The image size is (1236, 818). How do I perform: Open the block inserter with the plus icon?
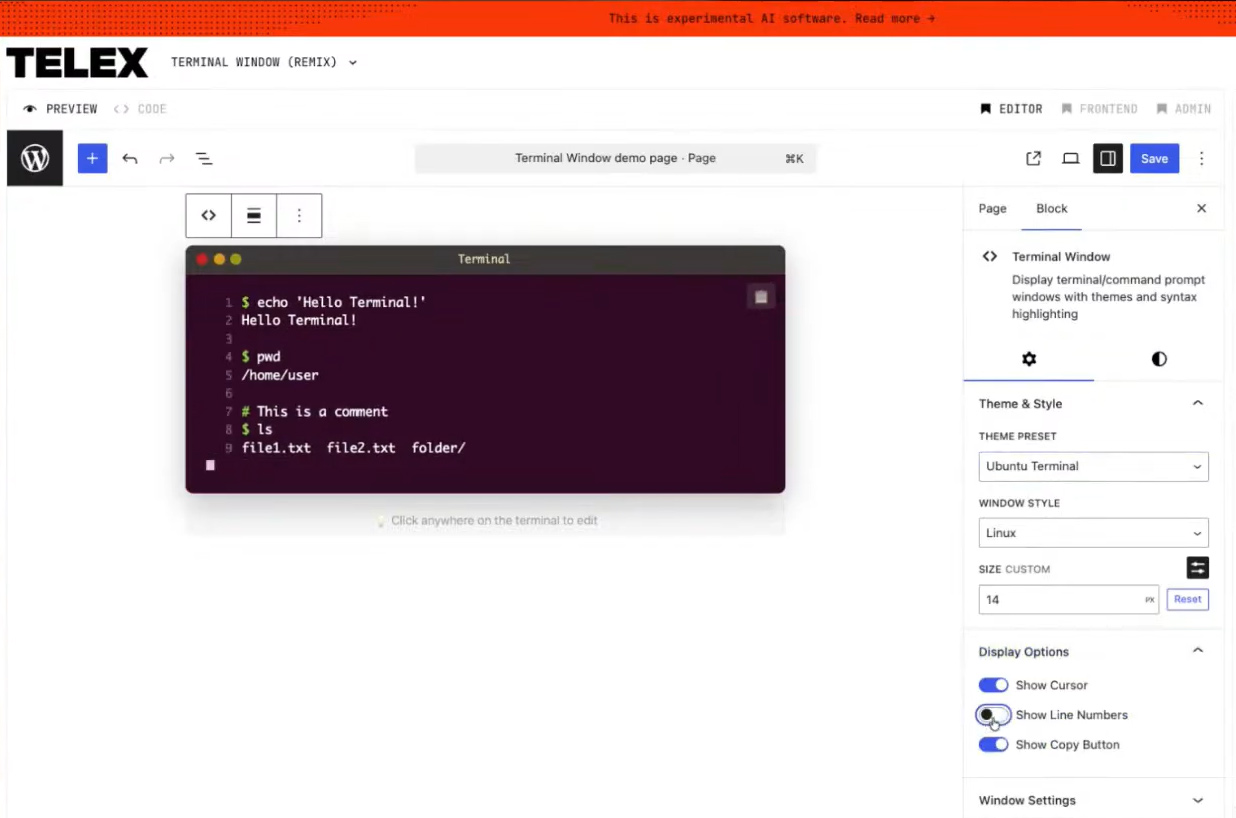click(92, 158)
